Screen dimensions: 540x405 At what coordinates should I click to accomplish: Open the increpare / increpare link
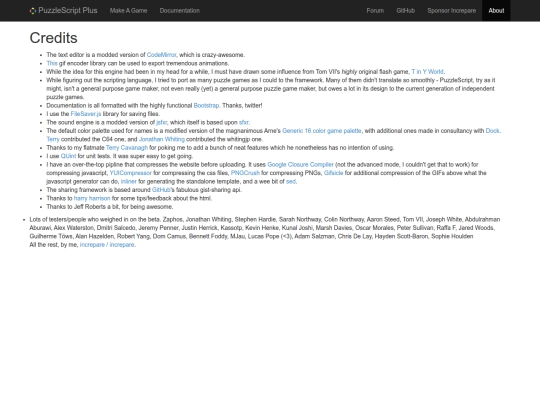(x=107, y=245)
